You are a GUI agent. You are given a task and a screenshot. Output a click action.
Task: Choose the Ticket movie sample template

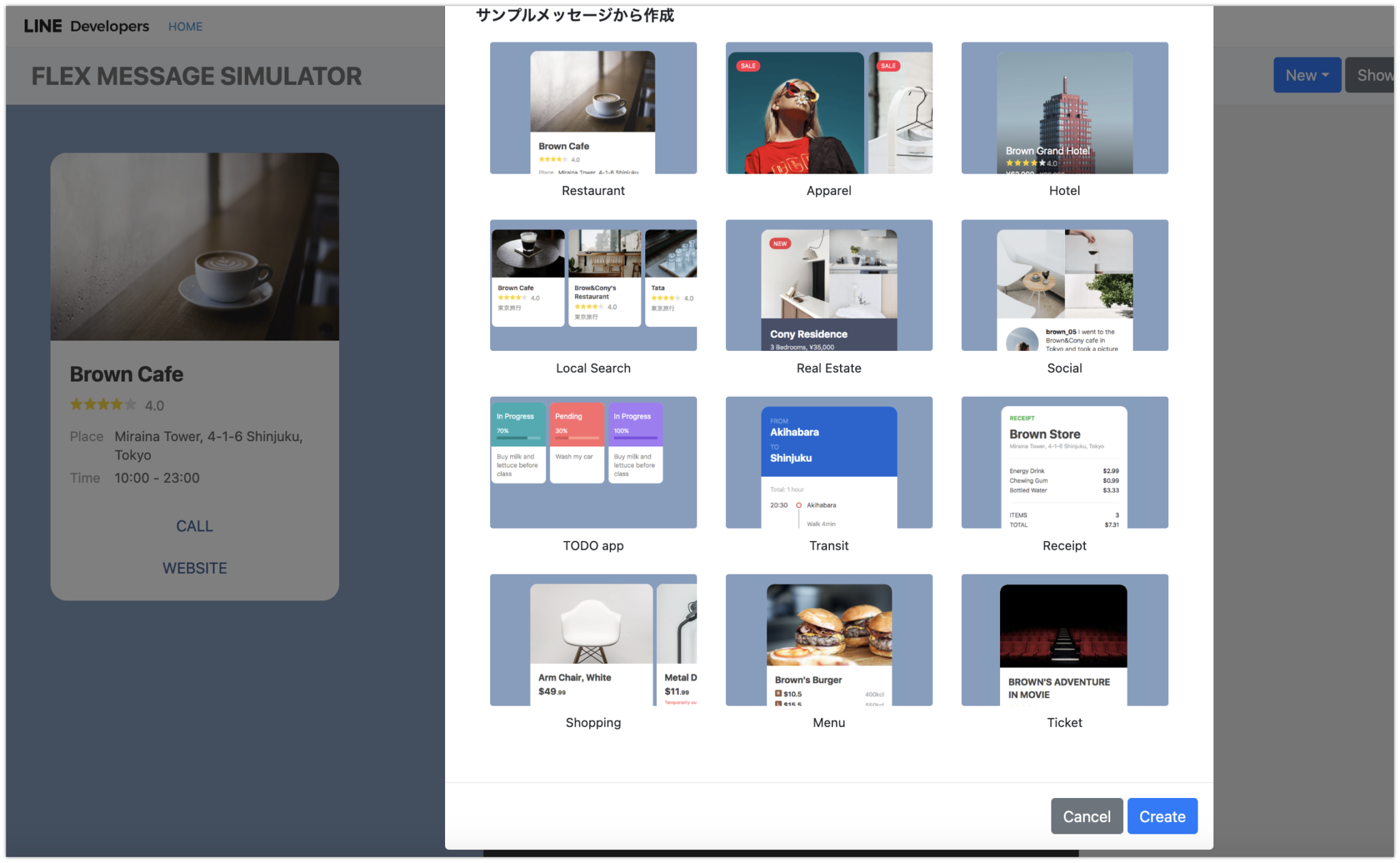(x=1064, y=639)
